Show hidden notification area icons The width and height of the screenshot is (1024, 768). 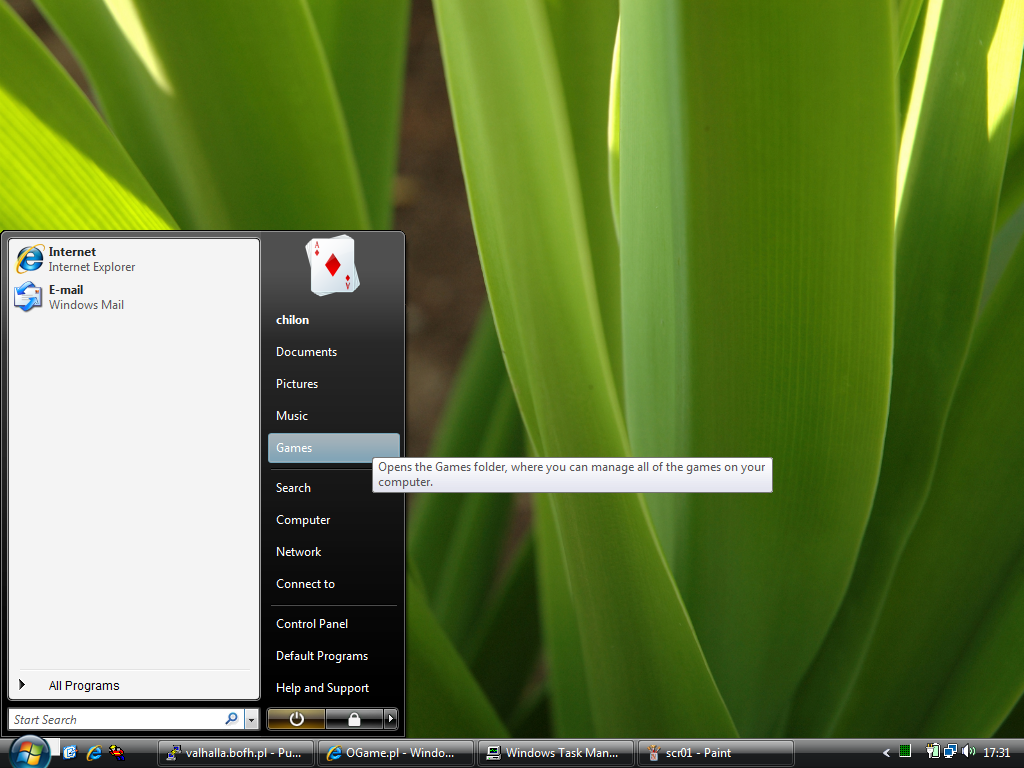[x=886, y=752]
